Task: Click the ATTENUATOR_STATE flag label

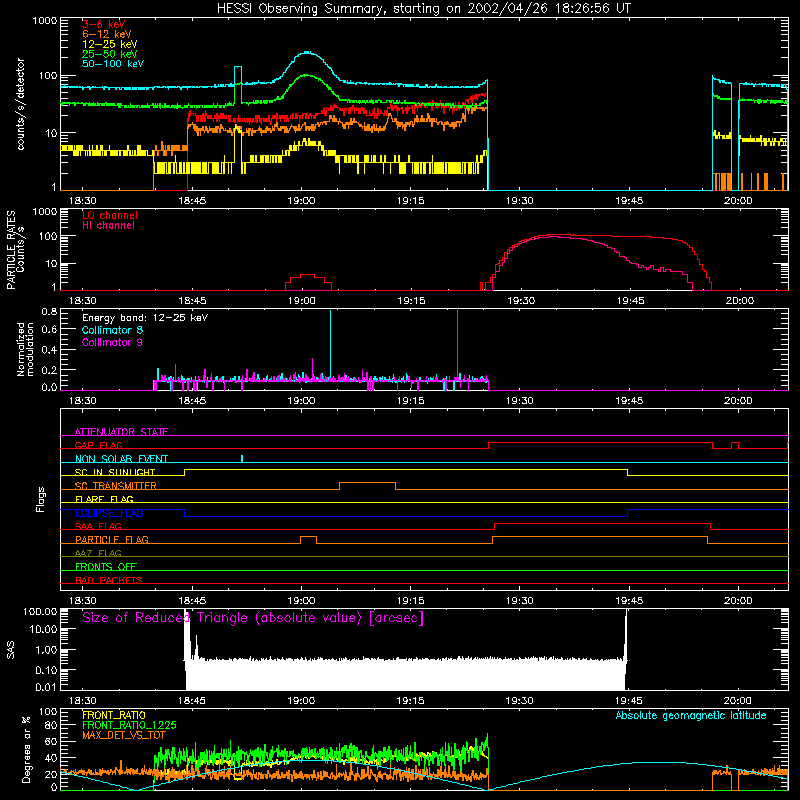Action: click(121, 432)
